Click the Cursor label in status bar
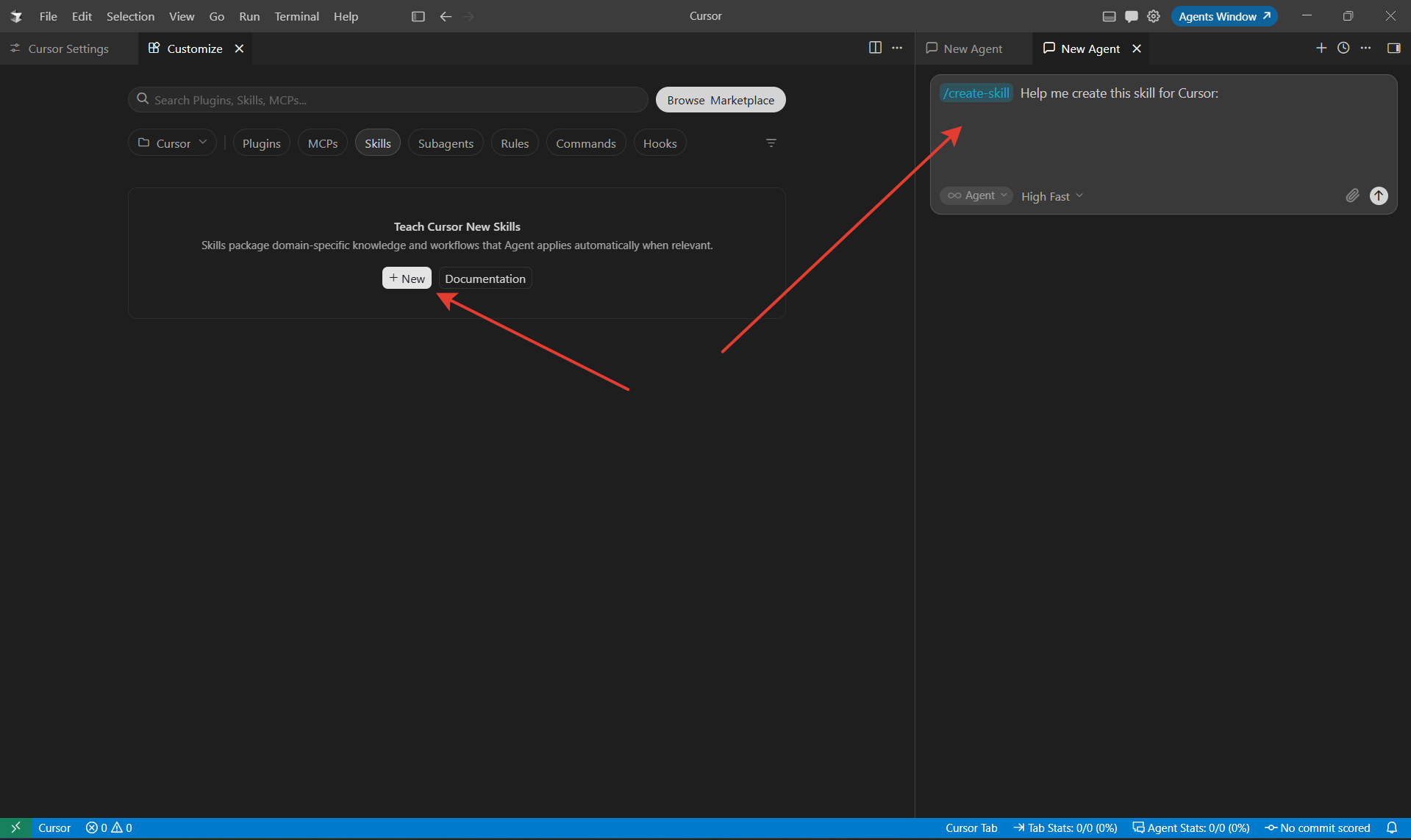The height and width of the screenshot is (840, 1411). point(54,828)
